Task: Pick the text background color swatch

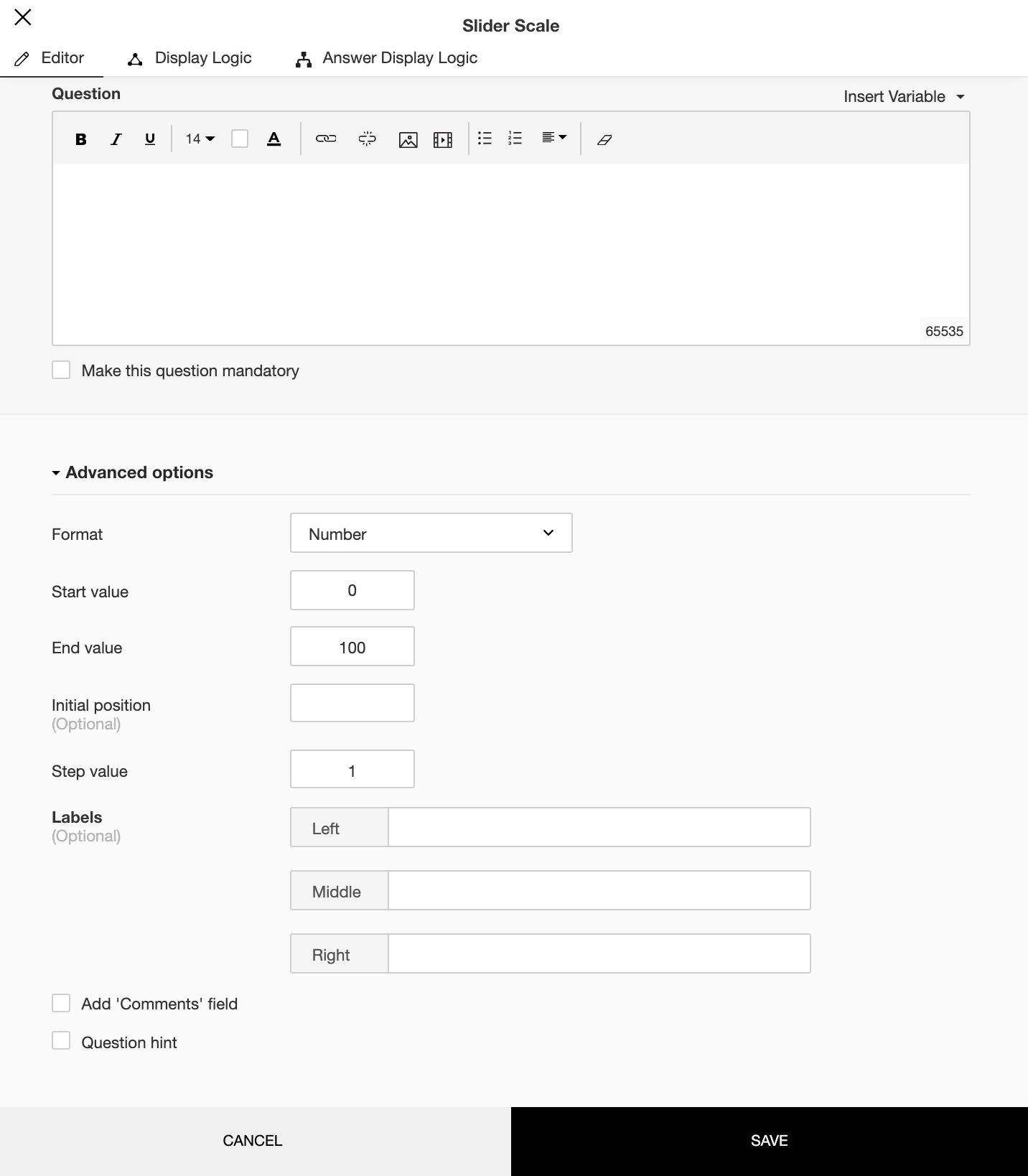Action: [240, 139]
